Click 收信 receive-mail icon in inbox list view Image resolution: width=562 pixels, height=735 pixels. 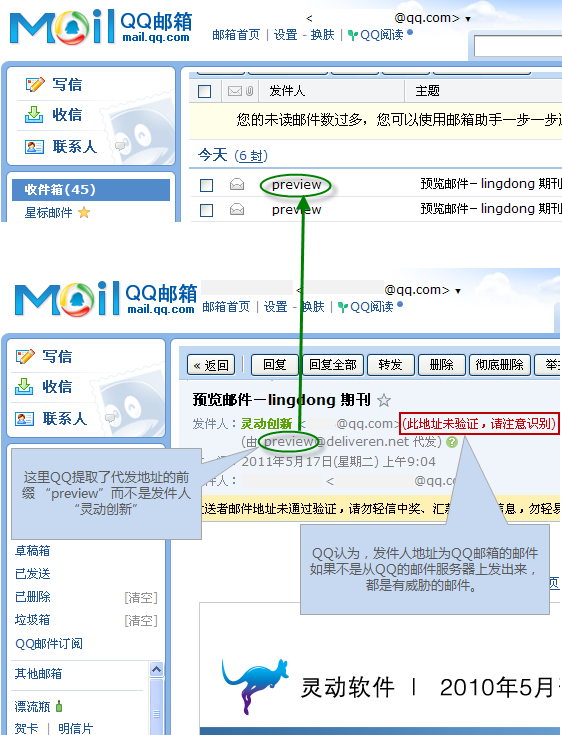(x=34, y=114)
